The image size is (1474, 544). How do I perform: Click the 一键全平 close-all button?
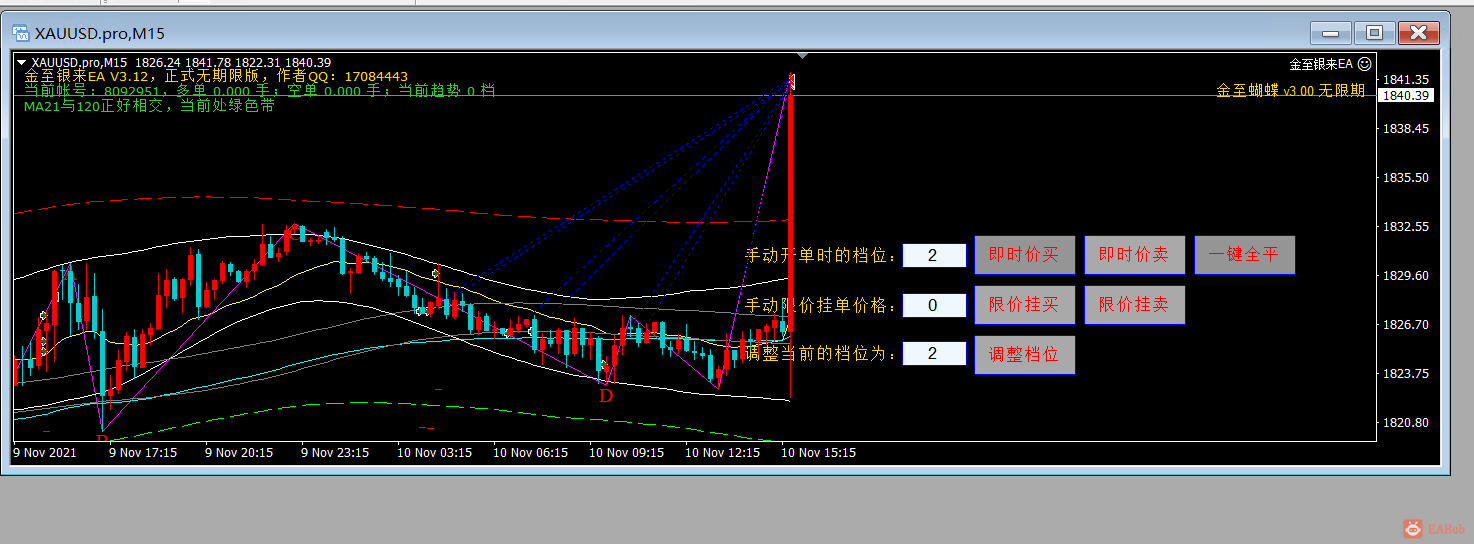(x=1244, y=255)
